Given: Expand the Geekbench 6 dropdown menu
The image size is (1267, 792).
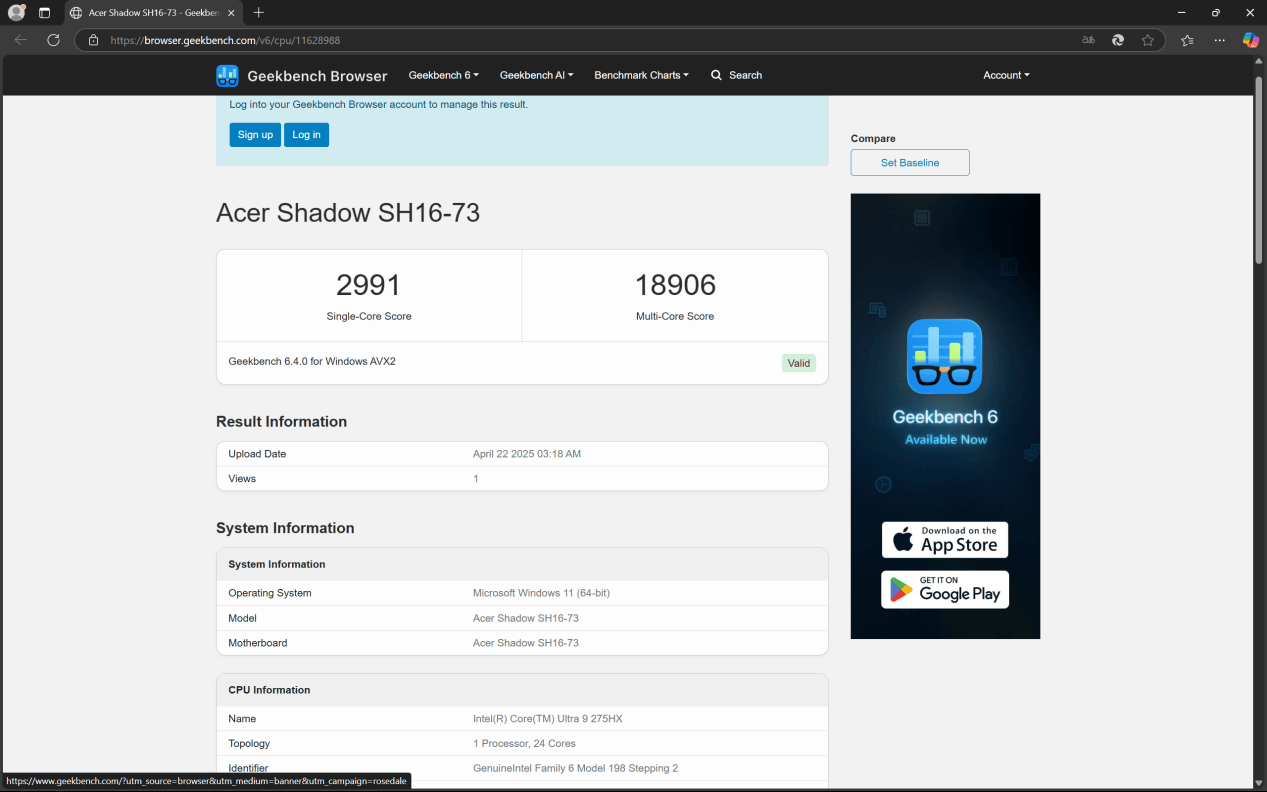Looking at the screenshot, I should (443, 75).
